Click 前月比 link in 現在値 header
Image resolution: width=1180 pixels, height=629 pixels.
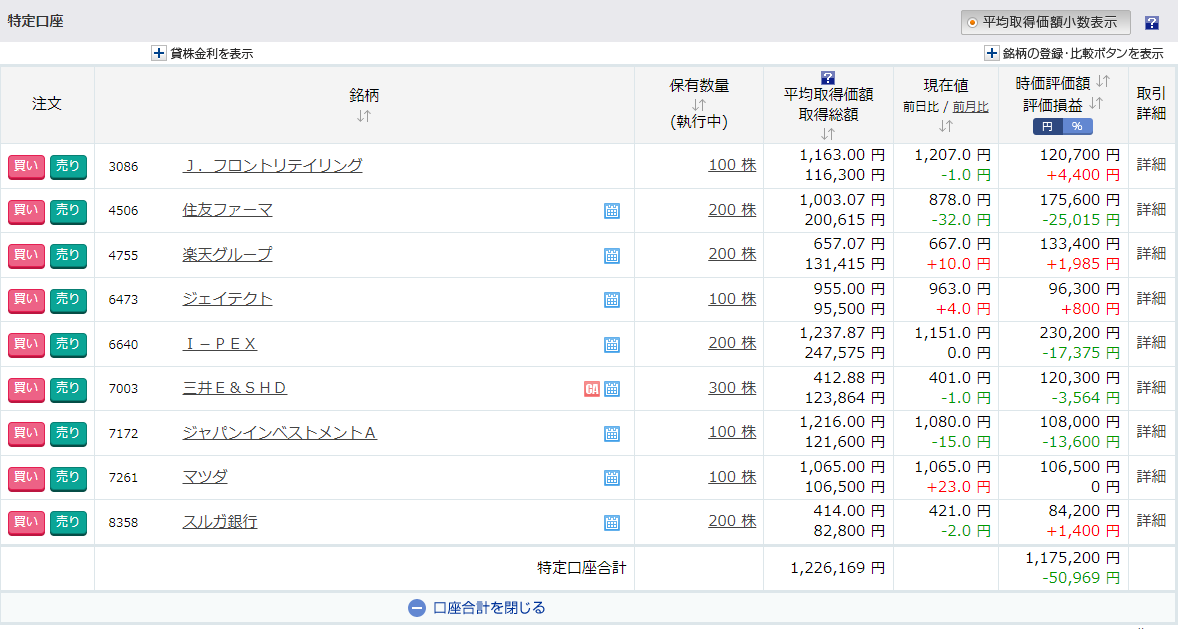tap(971, 107)
